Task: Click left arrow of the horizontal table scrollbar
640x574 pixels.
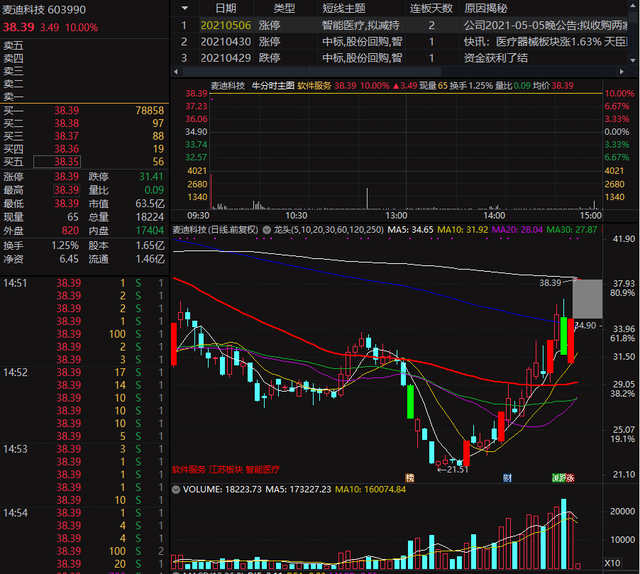Action: 176,71
